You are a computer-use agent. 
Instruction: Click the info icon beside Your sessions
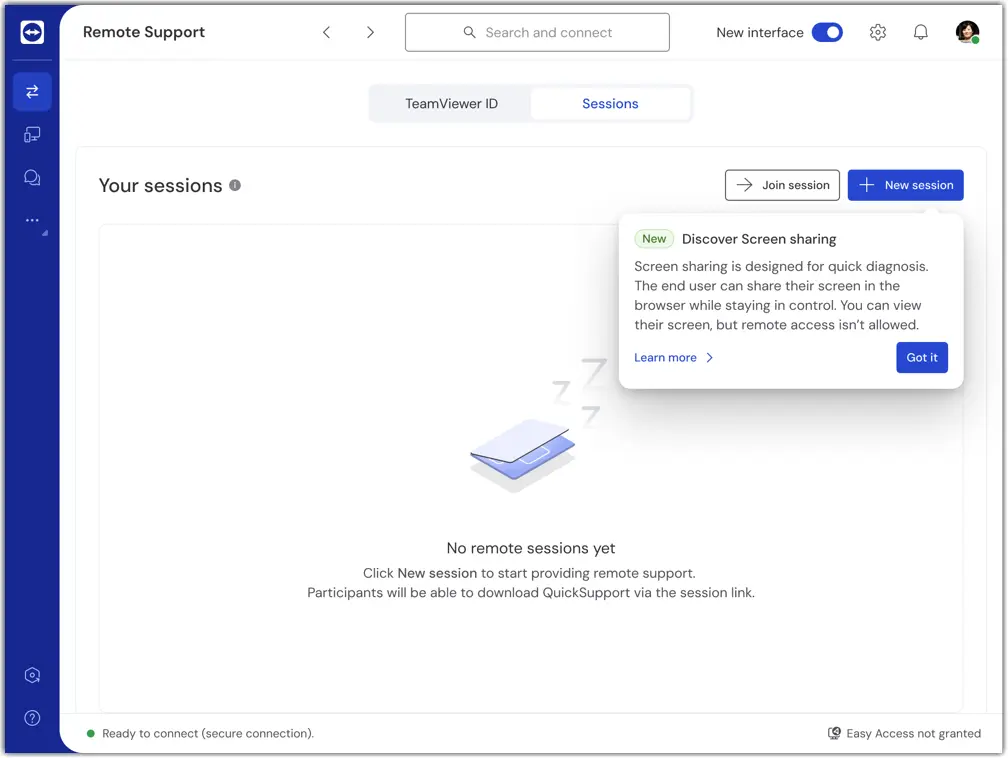click(235, 185)
